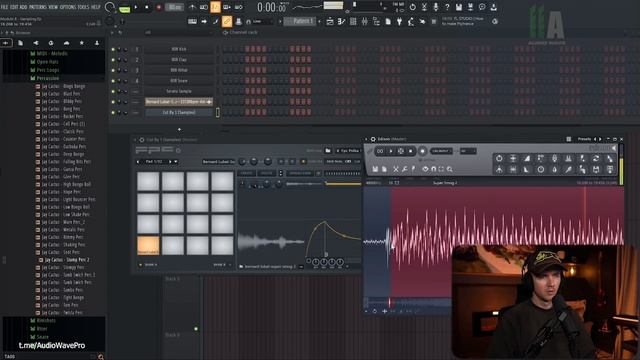Open the VIEW menu
The height and width of the screenshot is (360, 640).
(x=53, y=7)
